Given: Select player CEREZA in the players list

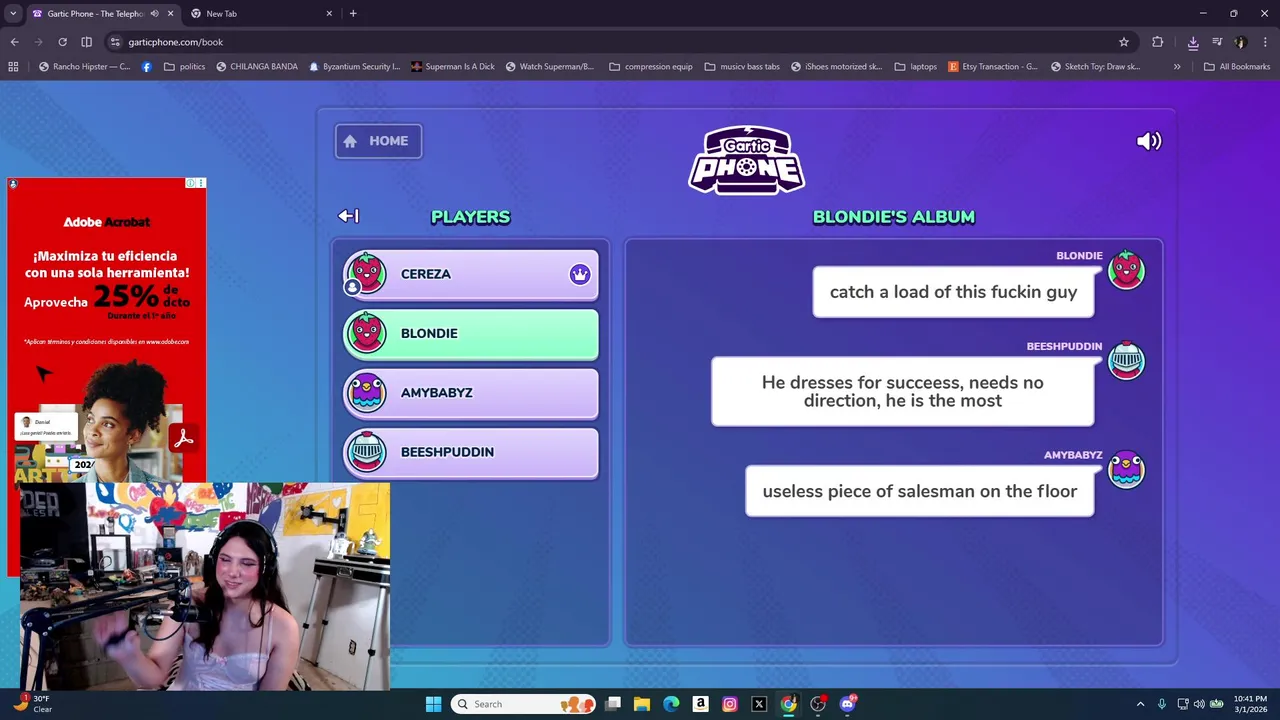Looking at the screenshot, I should tap(471, 274).
